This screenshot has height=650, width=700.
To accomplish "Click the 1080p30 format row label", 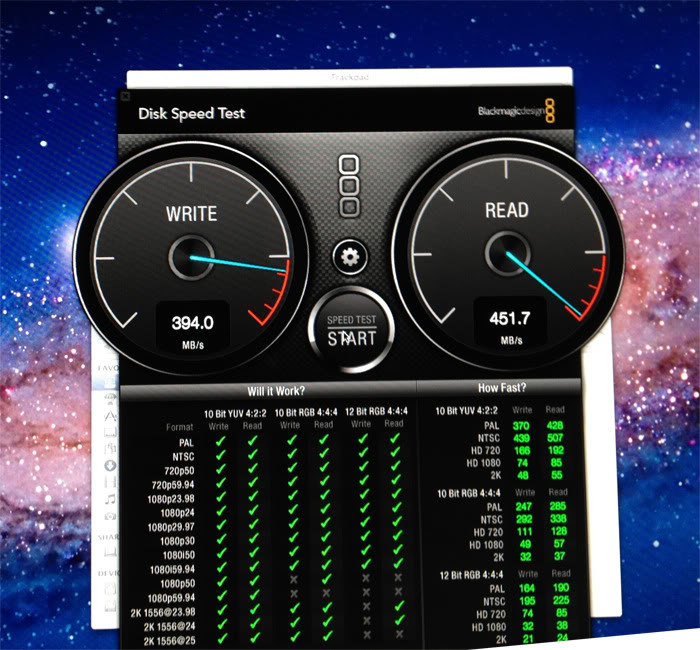I will (x=178, y=541).
